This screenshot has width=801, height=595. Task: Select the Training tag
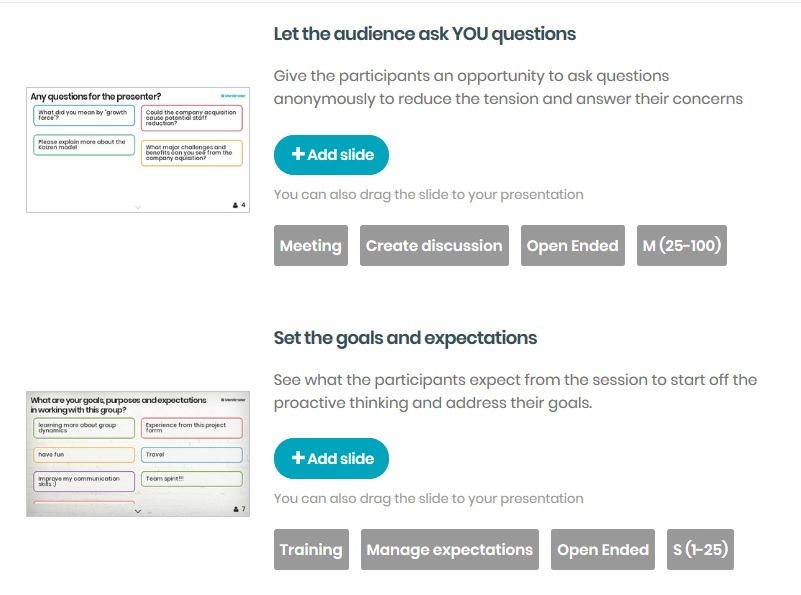click(311, 550)
